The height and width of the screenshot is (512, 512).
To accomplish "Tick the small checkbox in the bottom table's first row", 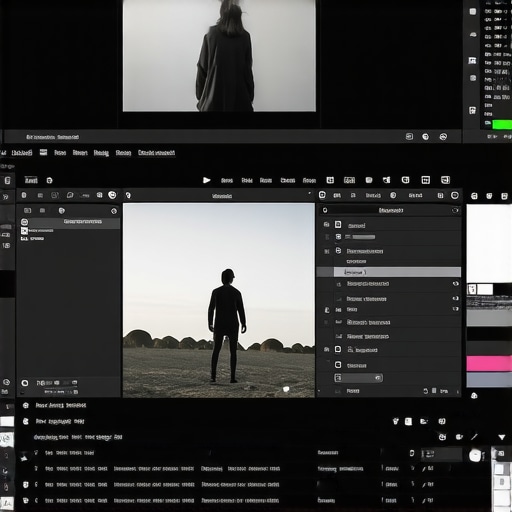I will pos(412,453).
